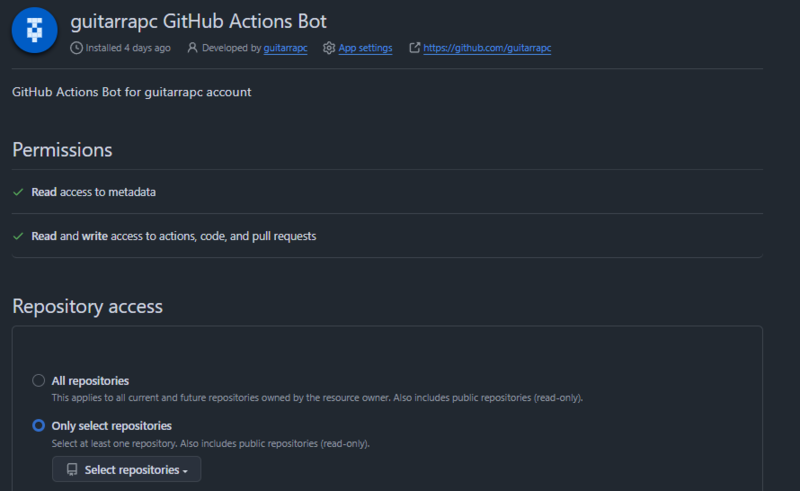The image size is (800, 491).
Task: Open the Select repositories dropdown
Action: pyautogui.click(x=127, y=469)
